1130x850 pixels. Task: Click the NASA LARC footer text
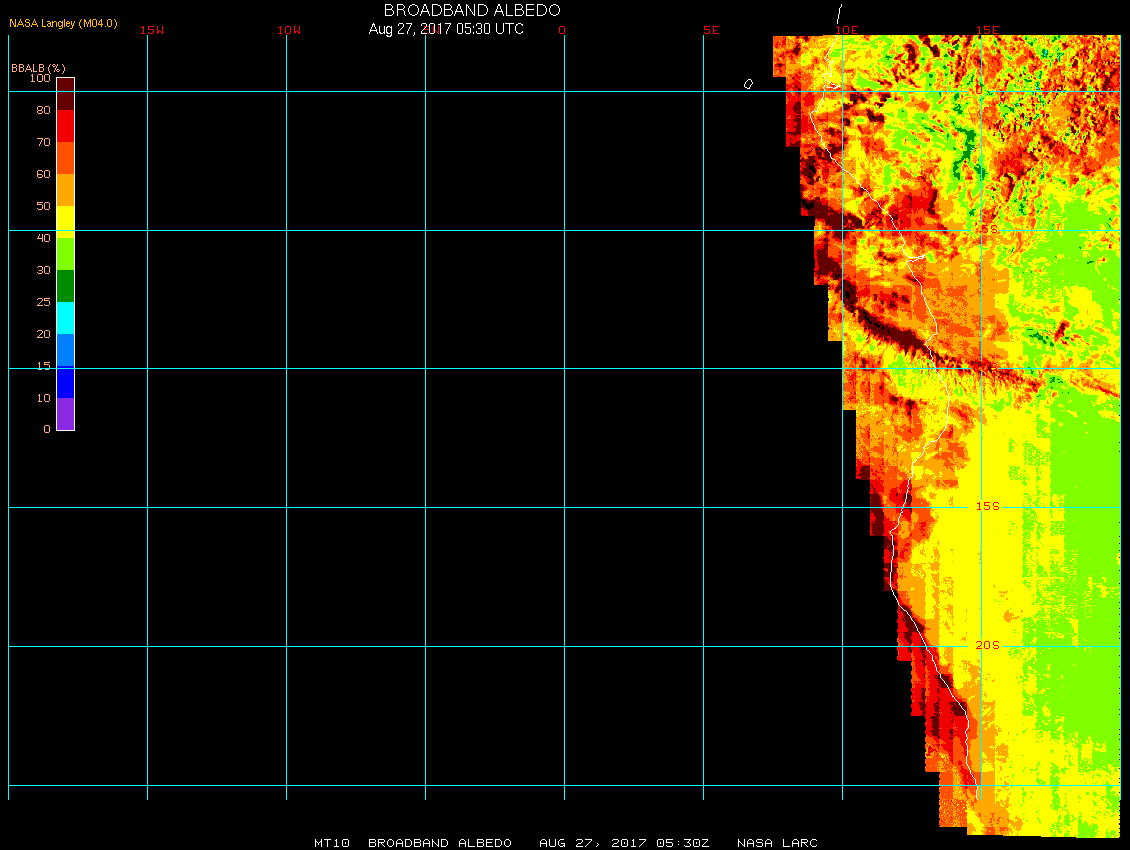pyautogui.click(x=777, y=843)
